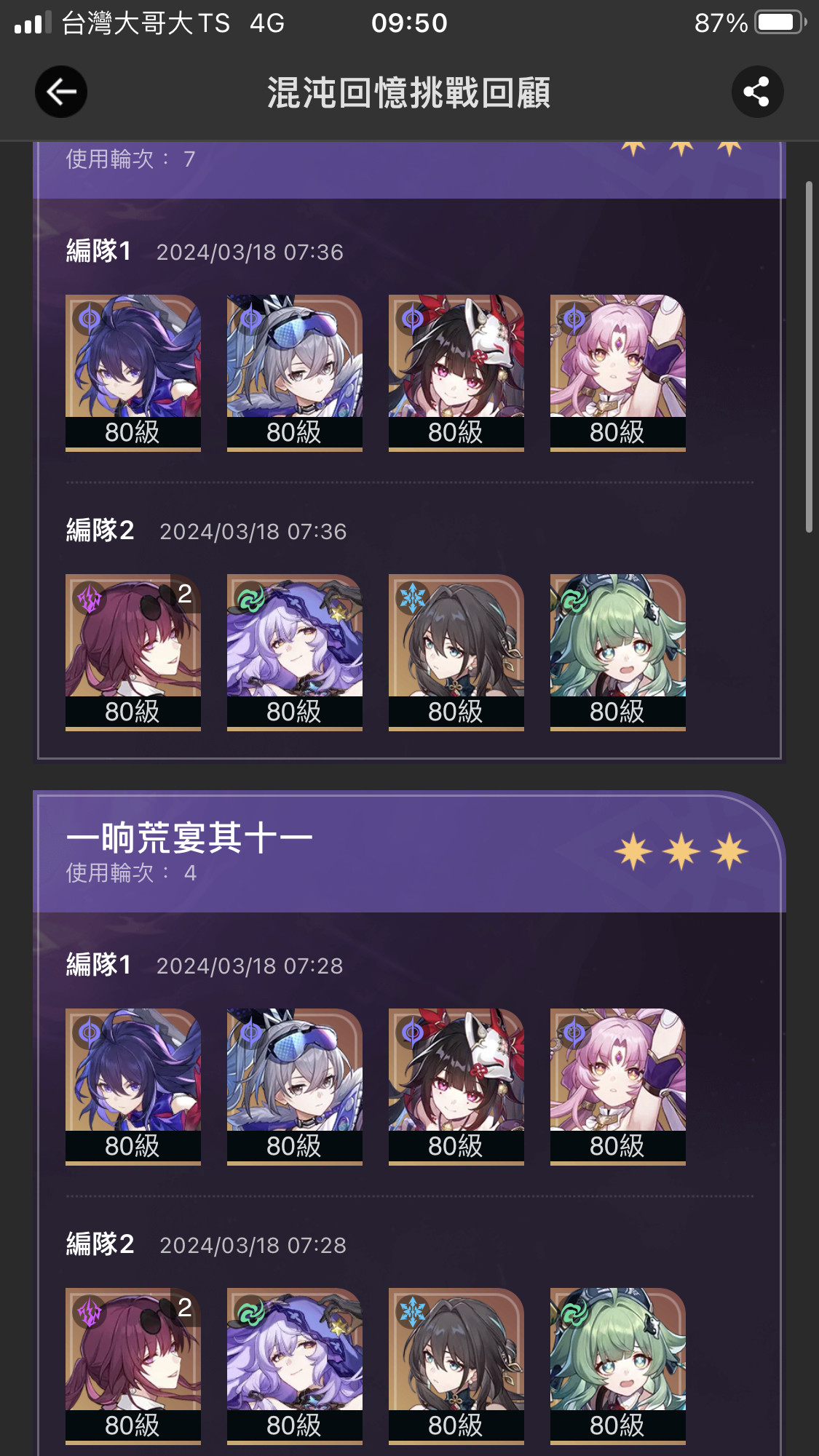The height and width of the screenshot is (1456, 819).
Task: Open the share icon
Action: pyautogui.click(x=757, y=92)
